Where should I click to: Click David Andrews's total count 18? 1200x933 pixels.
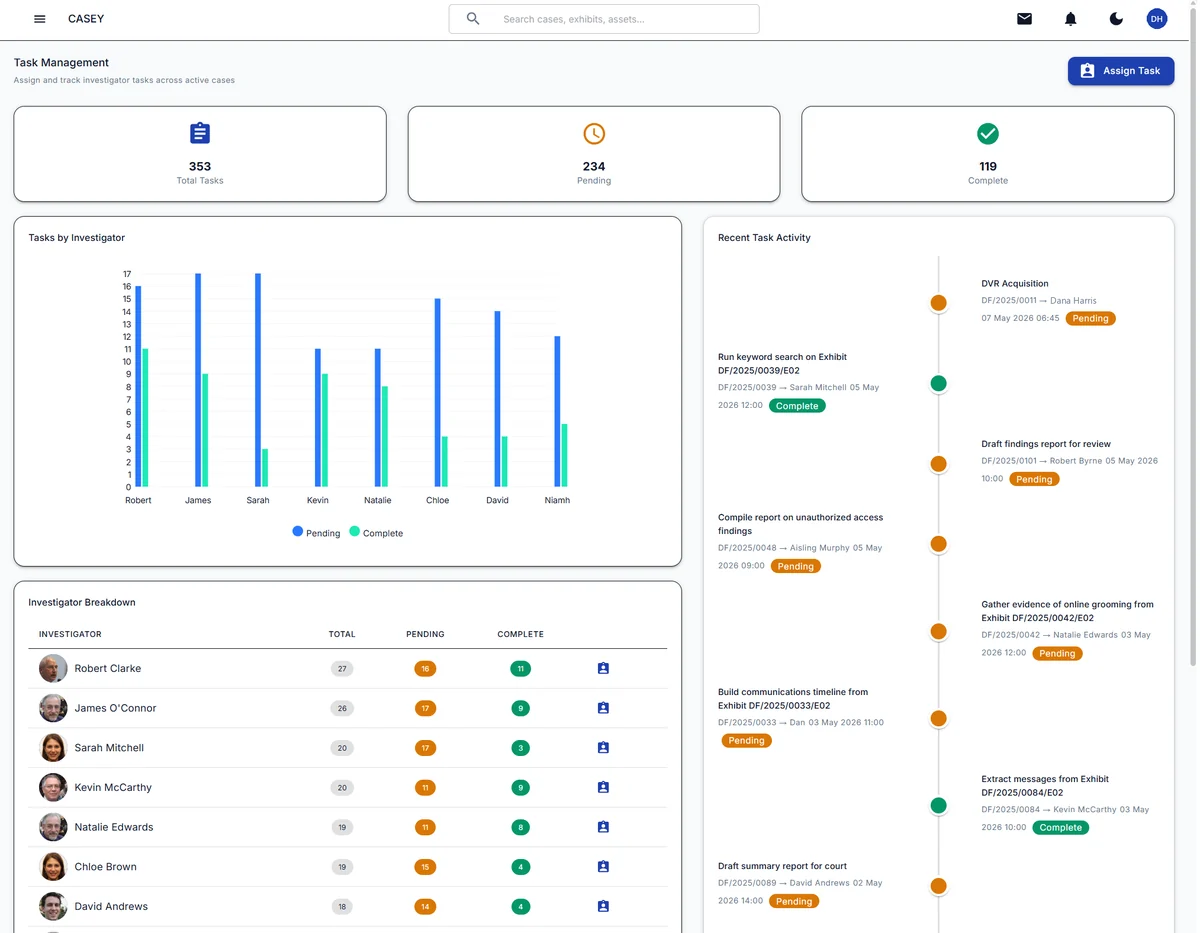coord(342,907)
